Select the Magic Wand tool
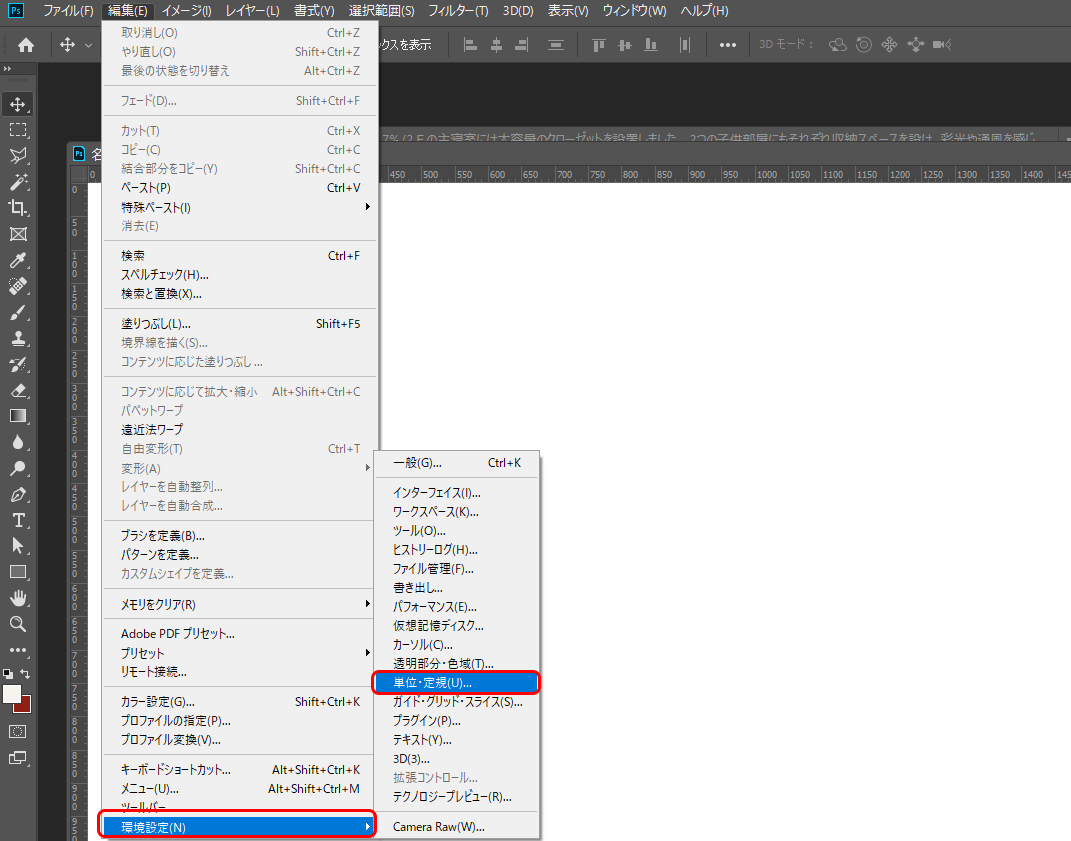 pyautogui.click(x=18, y=182)
